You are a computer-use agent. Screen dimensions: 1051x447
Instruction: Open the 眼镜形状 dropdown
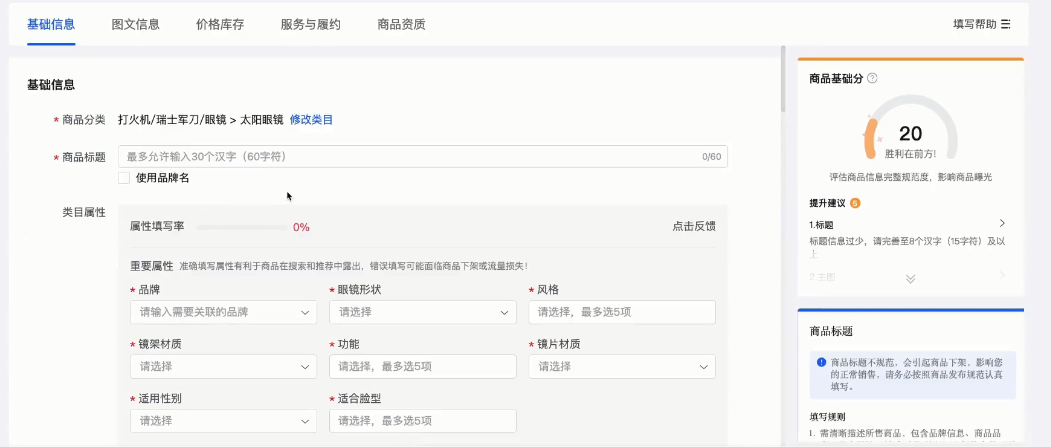point(423,312)
